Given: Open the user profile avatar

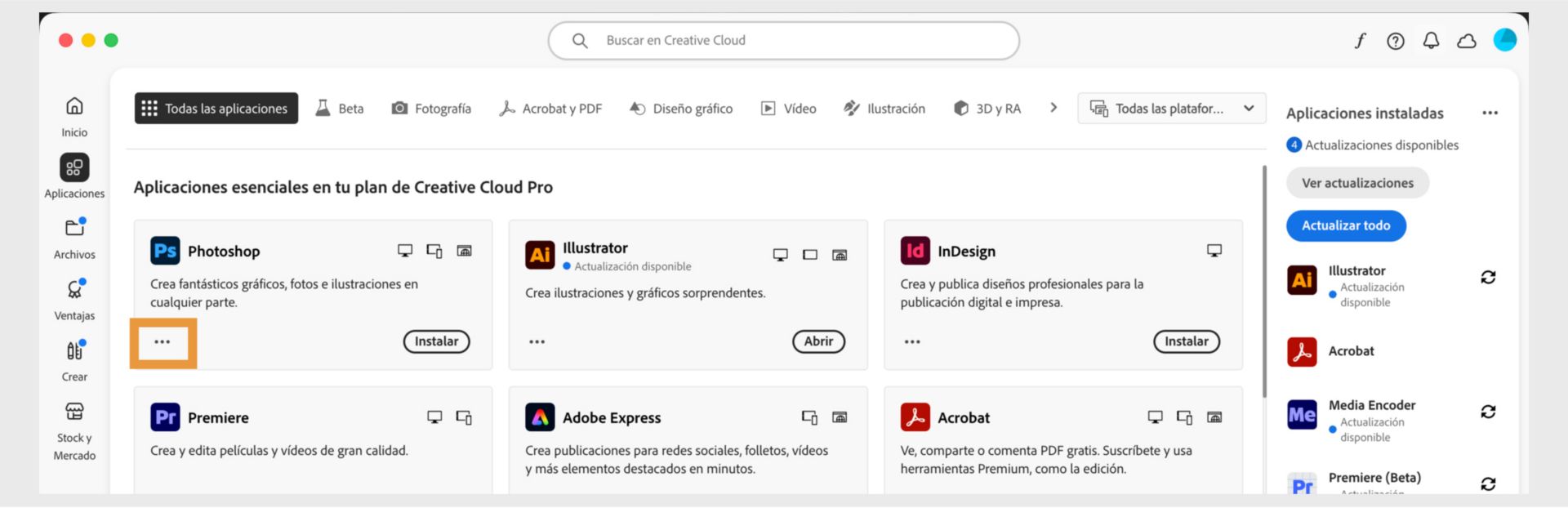Looking at the screenshot, I should point(1504,40).
